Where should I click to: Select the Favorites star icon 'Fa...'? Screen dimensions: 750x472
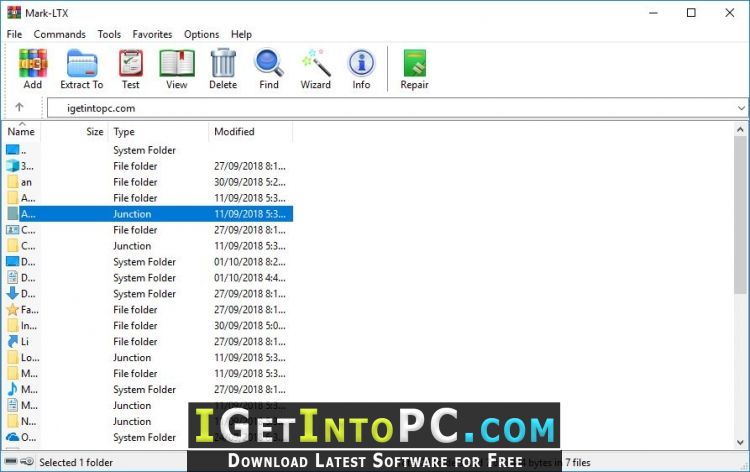point(12,309)
